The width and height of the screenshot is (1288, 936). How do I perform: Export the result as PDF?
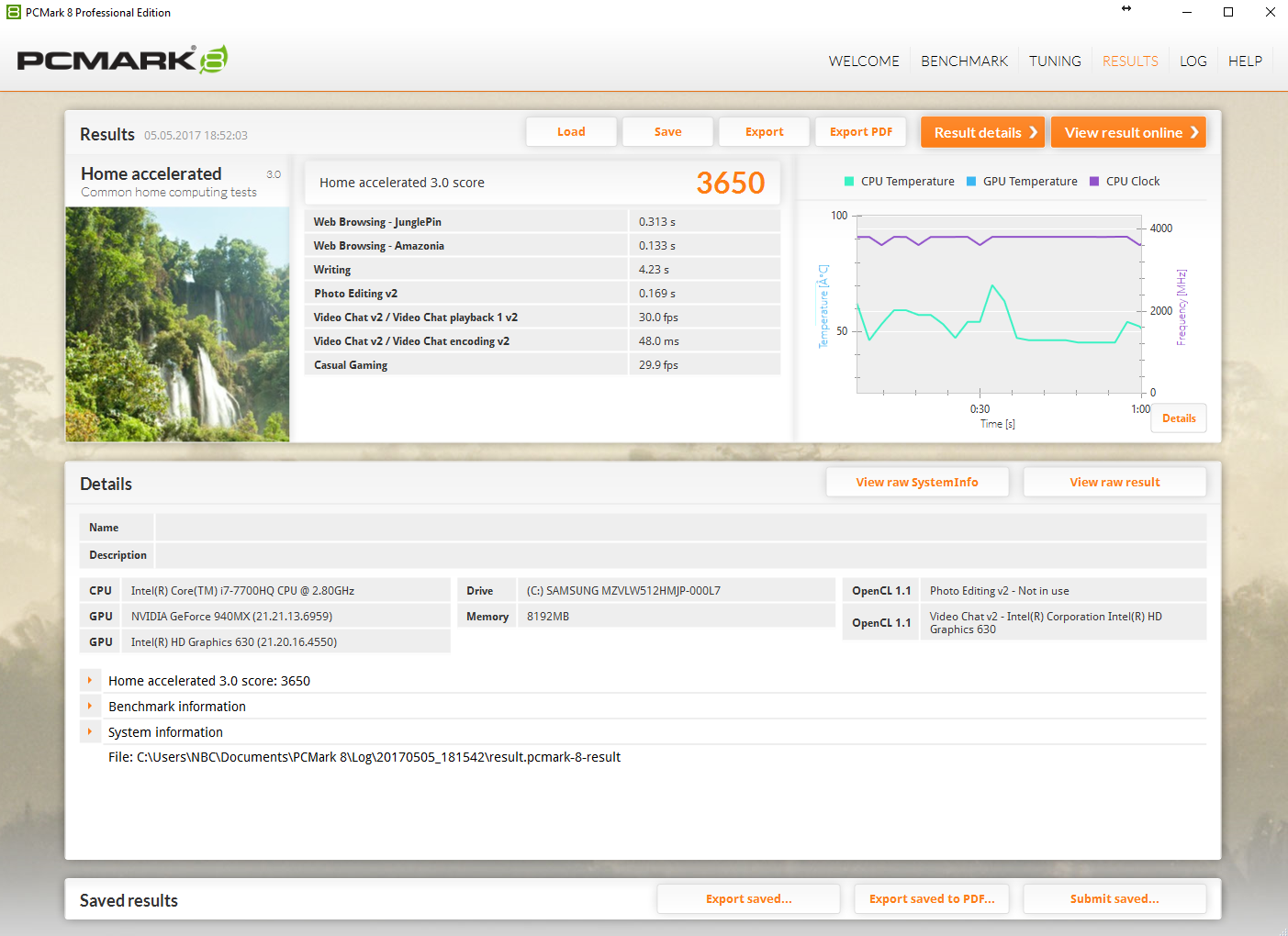pos(861,132)
